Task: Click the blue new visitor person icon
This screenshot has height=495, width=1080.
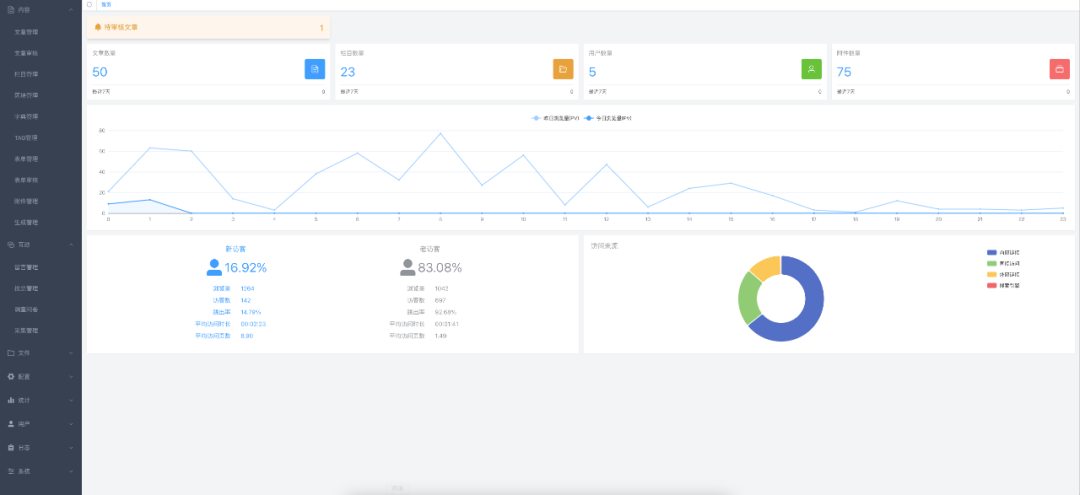Action: tap(214, 267)
